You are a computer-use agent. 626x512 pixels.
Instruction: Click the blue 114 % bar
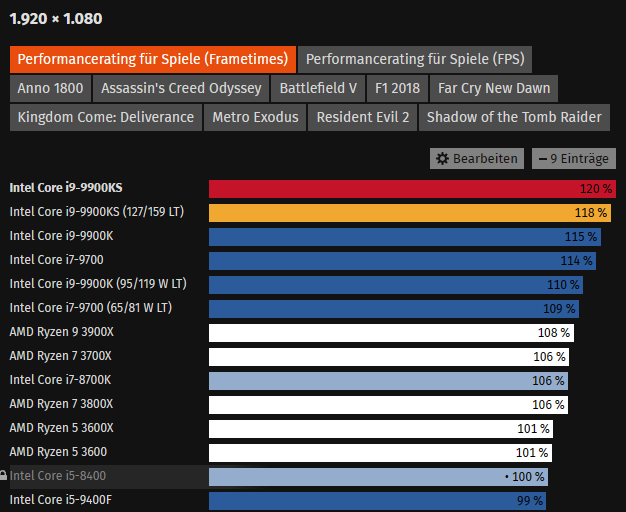coord(402,261)
